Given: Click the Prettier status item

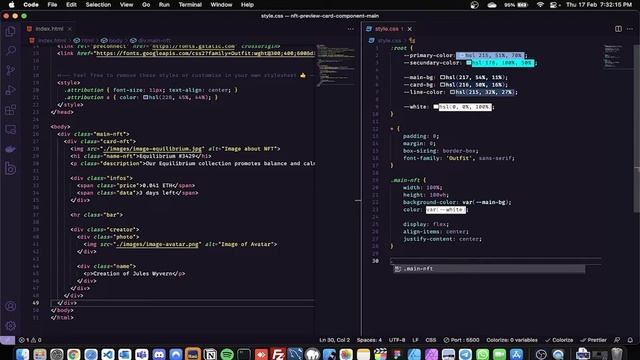Looking at the screenshot, I should (x=593, y=340).
